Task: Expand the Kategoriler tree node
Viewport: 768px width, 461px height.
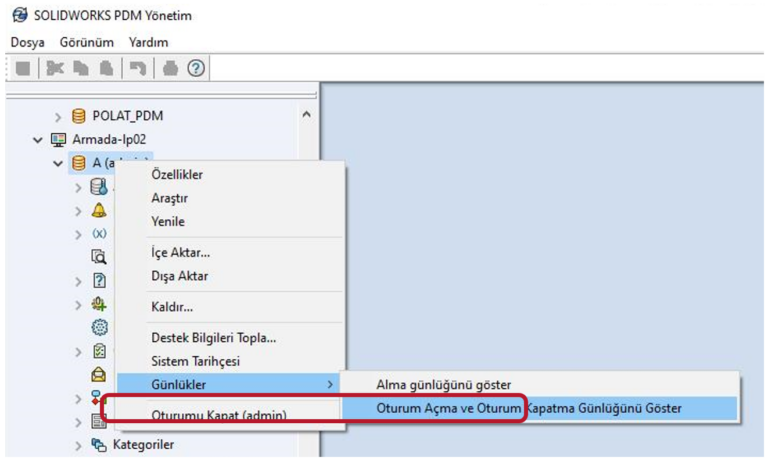Action: (x=79, y=445)
